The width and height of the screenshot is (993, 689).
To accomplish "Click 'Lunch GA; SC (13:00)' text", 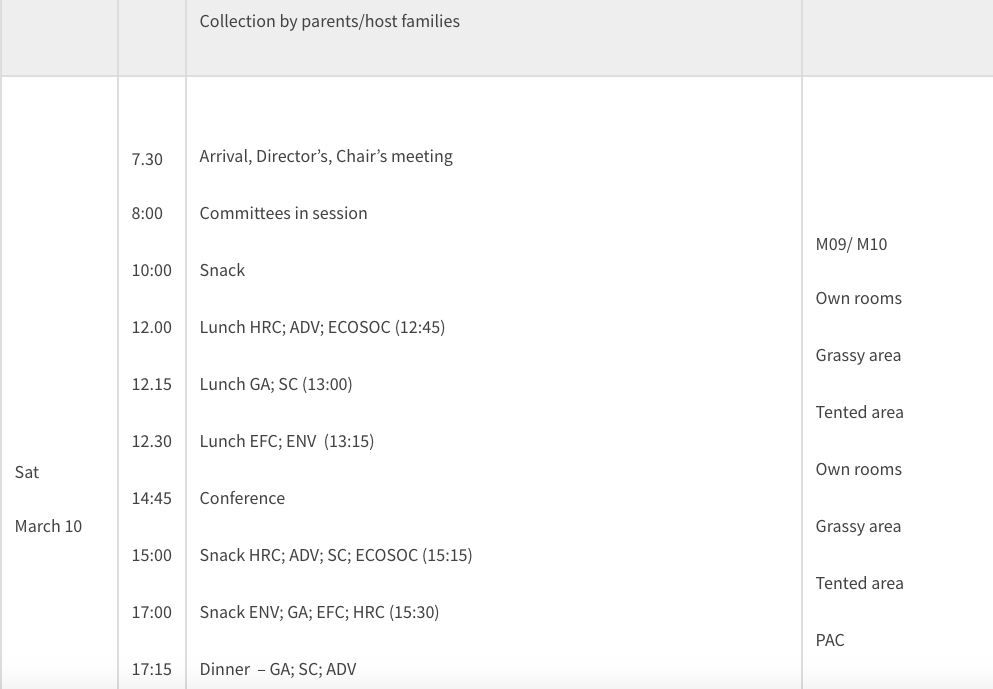I will click(276, 384).
